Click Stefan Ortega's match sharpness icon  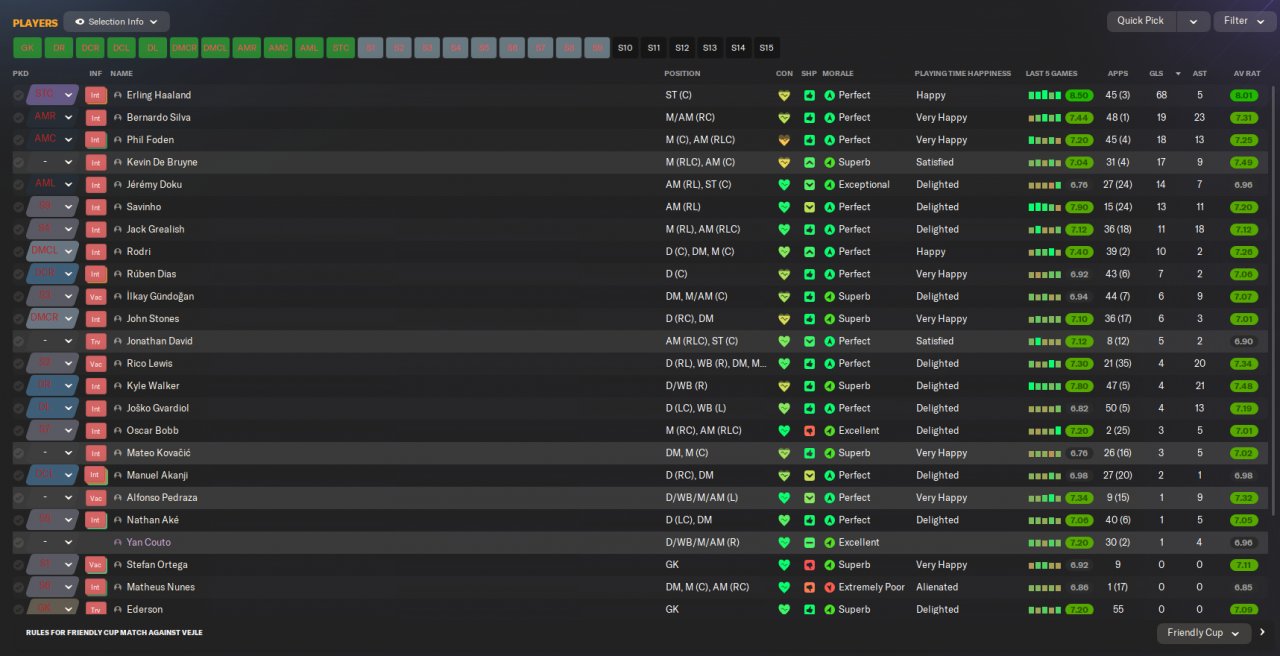click(x=809, y=565)
